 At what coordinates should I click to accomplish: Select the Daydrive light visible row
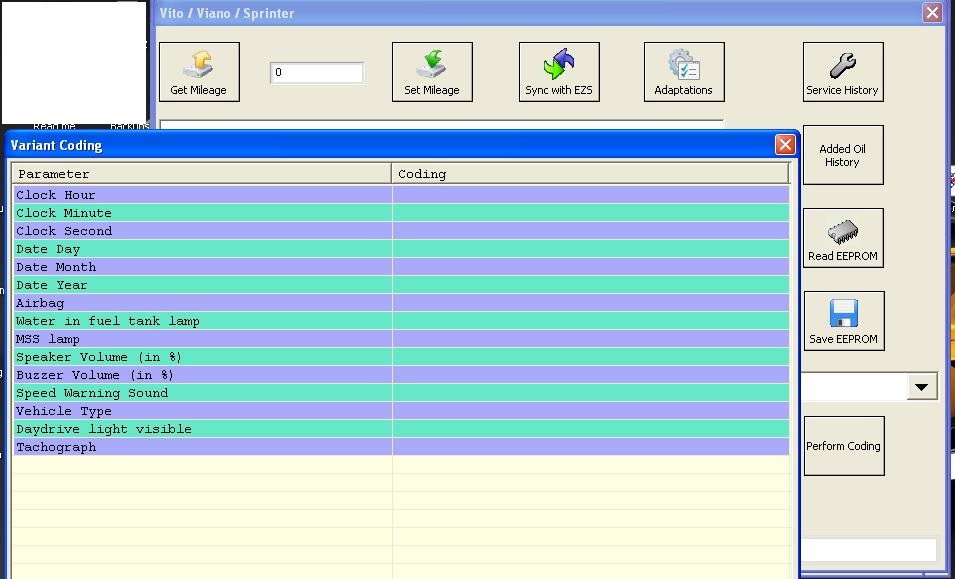pos(401,429)
